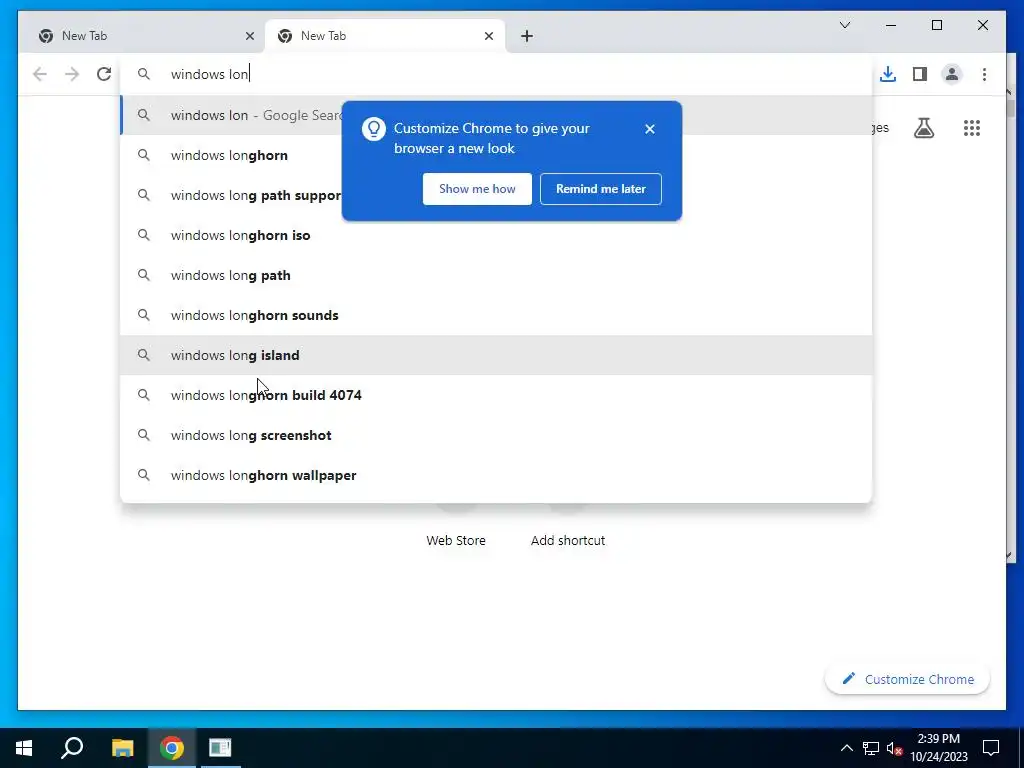
Task: Select suggestion windows long island
Action: pos(496,355)
